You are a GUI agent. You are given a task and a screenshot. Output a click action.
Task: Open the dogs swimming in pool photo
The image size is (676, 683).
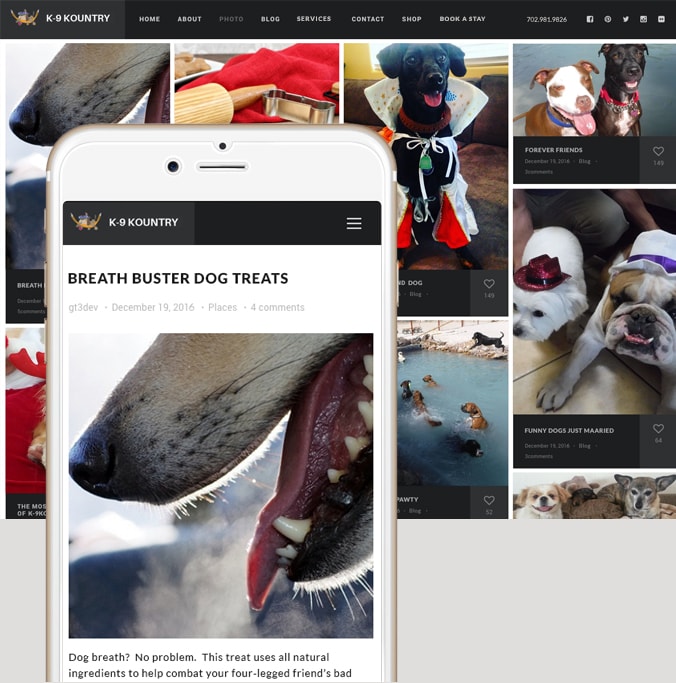tap(453, 403)
